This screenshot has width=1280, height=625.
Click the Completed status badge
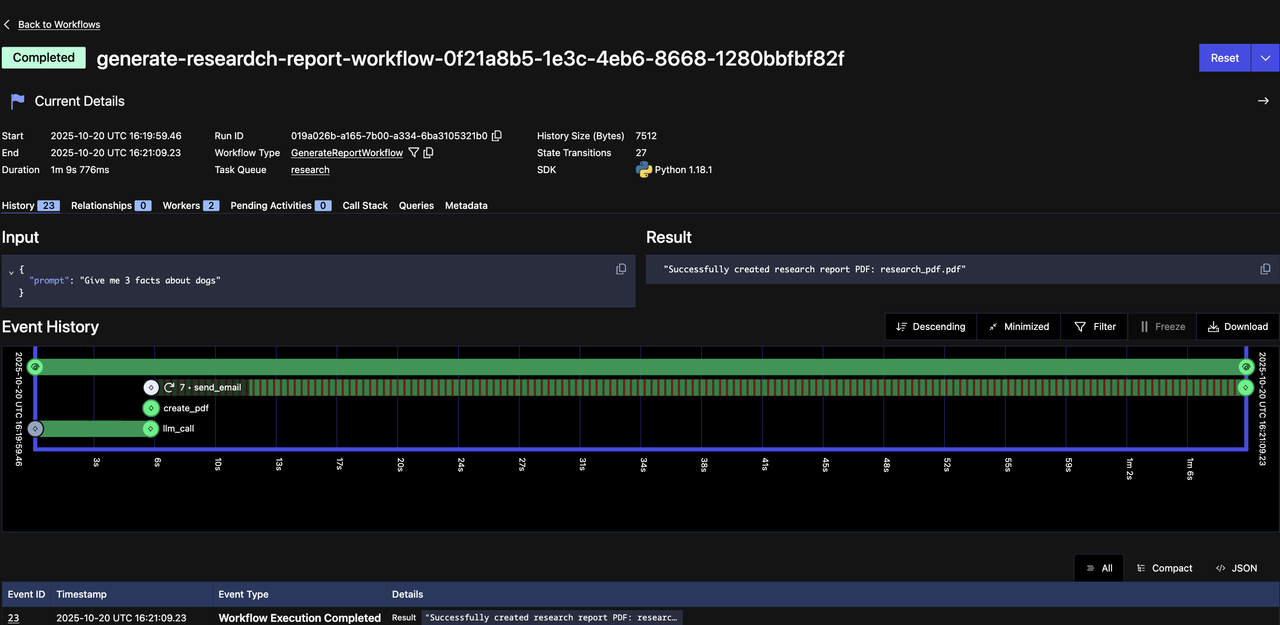point(44,58)
